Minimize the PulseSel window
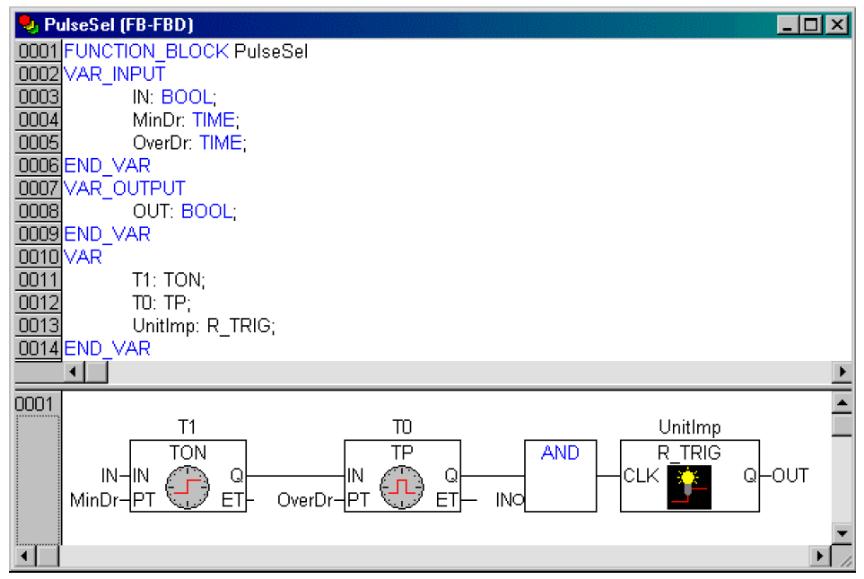The width and height of the screenshot is (864, 579). coord(788,25)
